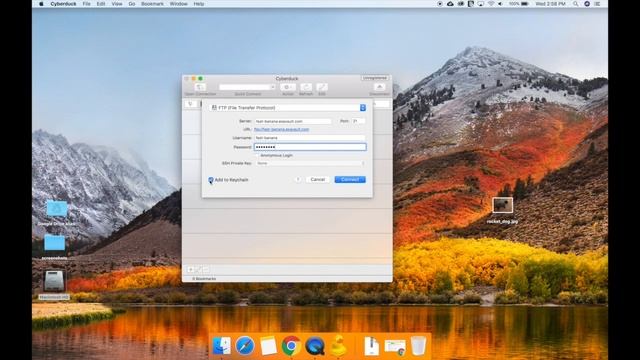Click the help question mark button
Image resolution: width=640 pixels, height=360 pixels.
pos(298,180)
